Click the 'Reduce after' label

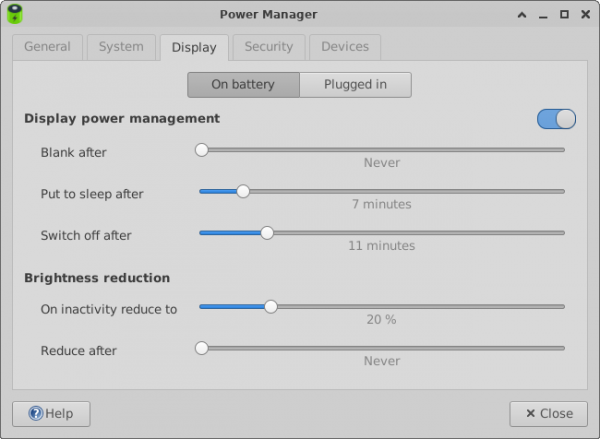pos(79,351)
